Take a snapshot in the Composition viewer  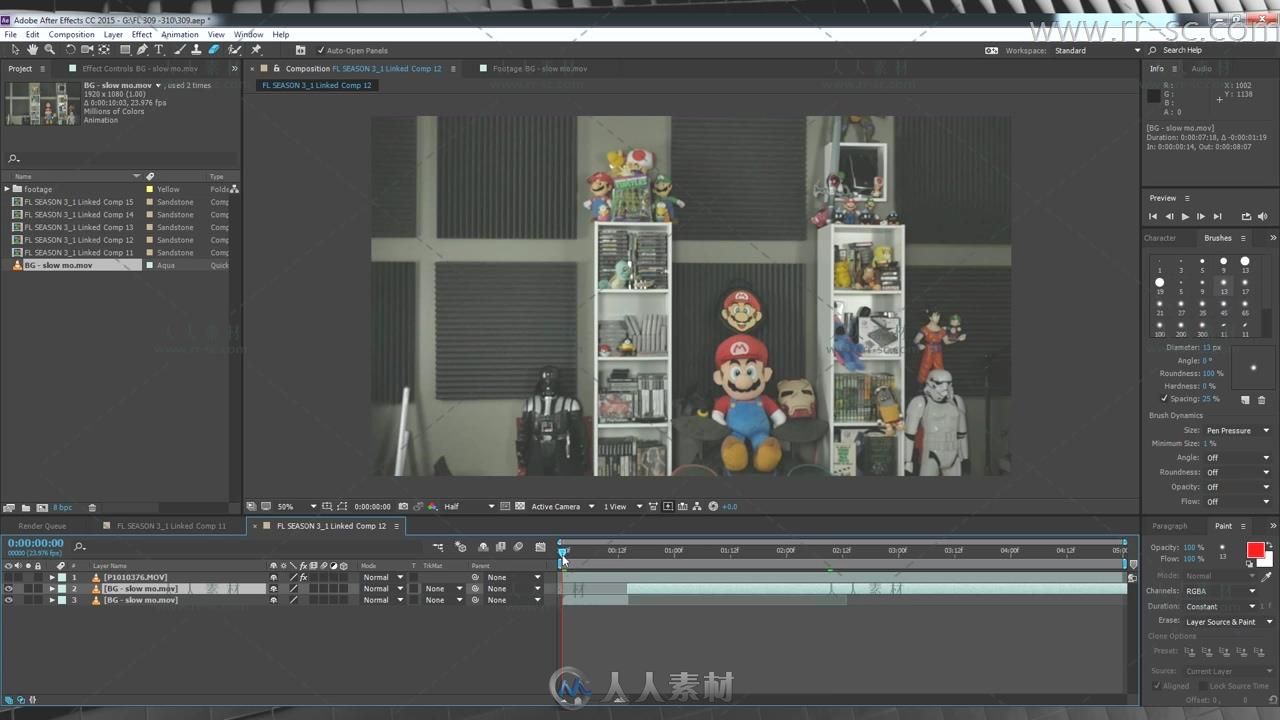[403, 506]
